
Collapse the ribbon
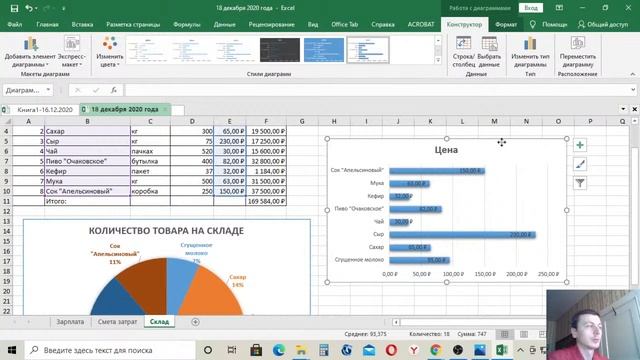click(633, 74)
